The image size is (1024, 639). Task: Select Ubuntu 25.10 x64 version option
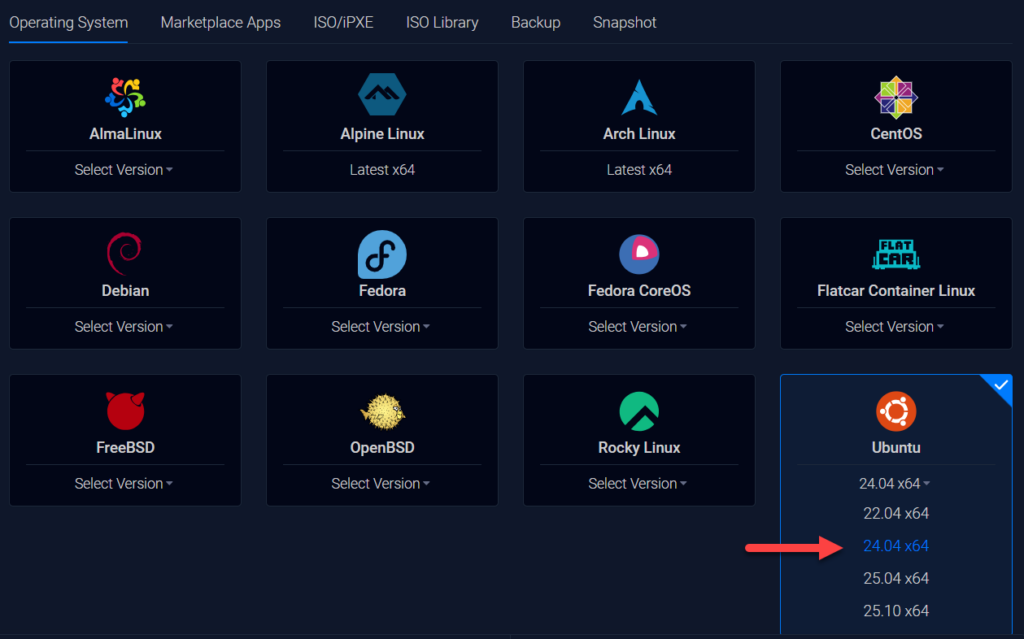[895, 611]
